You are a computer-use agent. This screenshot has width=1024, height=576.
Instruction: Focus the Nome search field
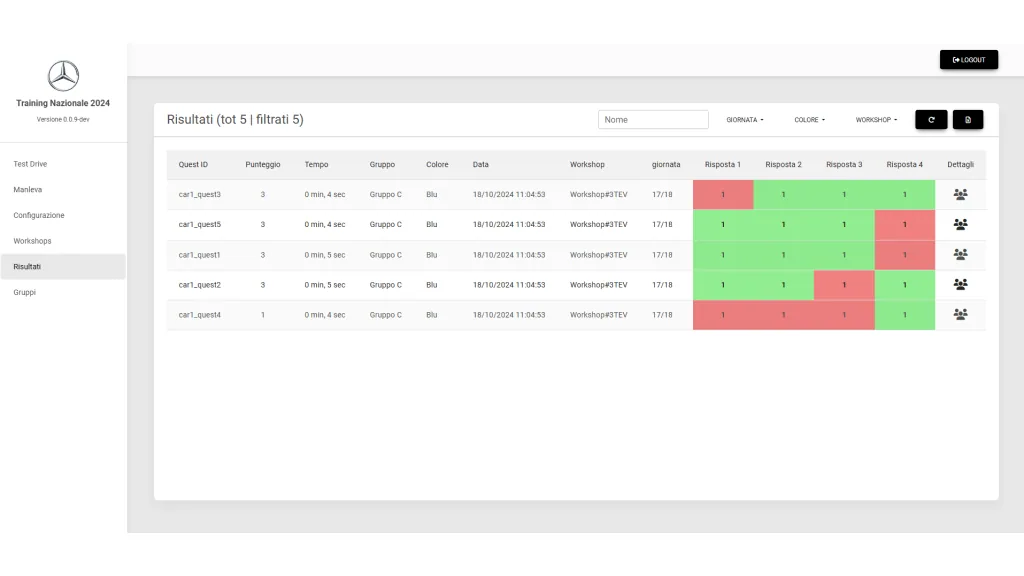point(653,120)
